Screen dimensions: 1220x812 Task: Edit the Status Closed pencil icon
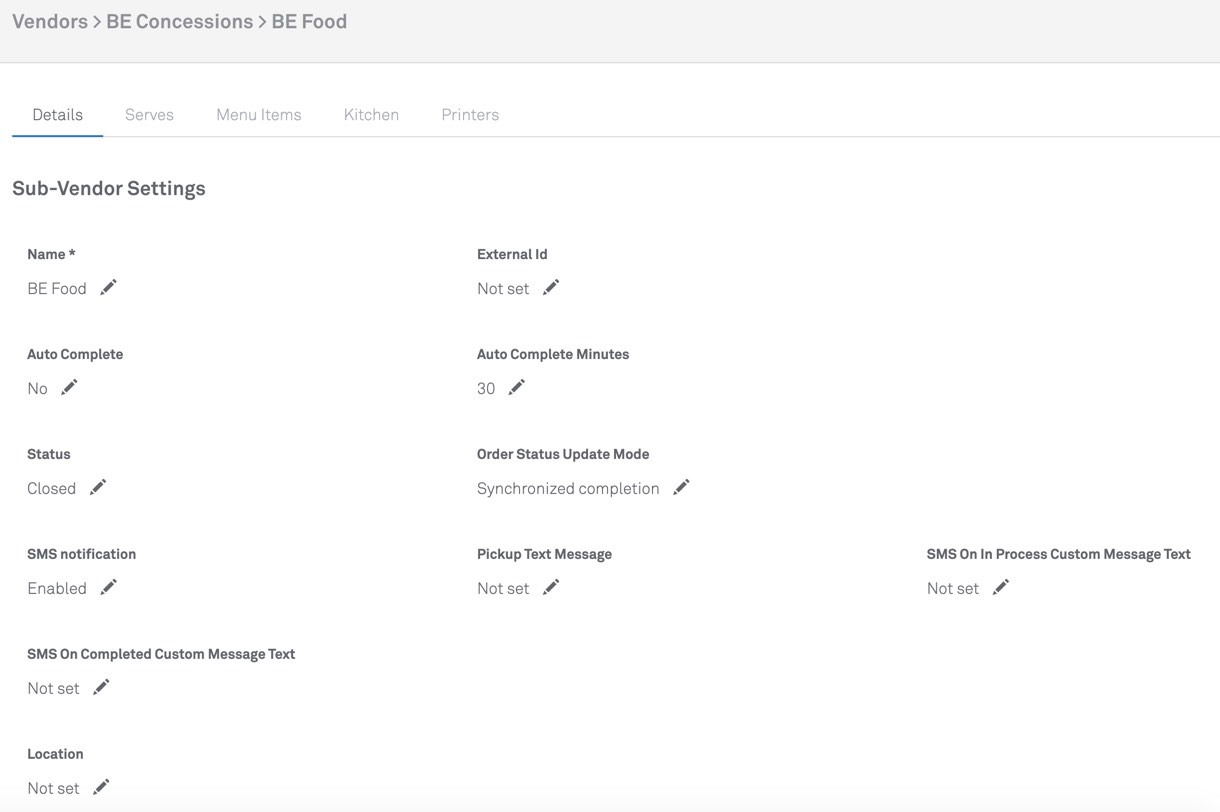tap(98, 488)
